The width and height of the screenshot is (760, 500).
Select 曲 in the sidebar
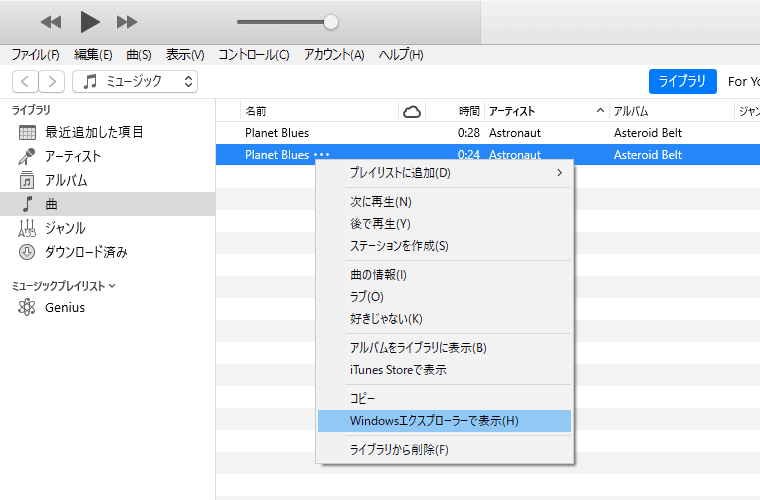point(108,204)
